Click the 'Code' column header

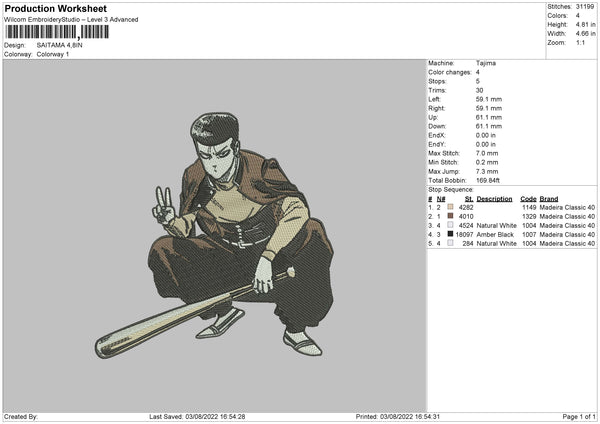(x=528, y=199)
